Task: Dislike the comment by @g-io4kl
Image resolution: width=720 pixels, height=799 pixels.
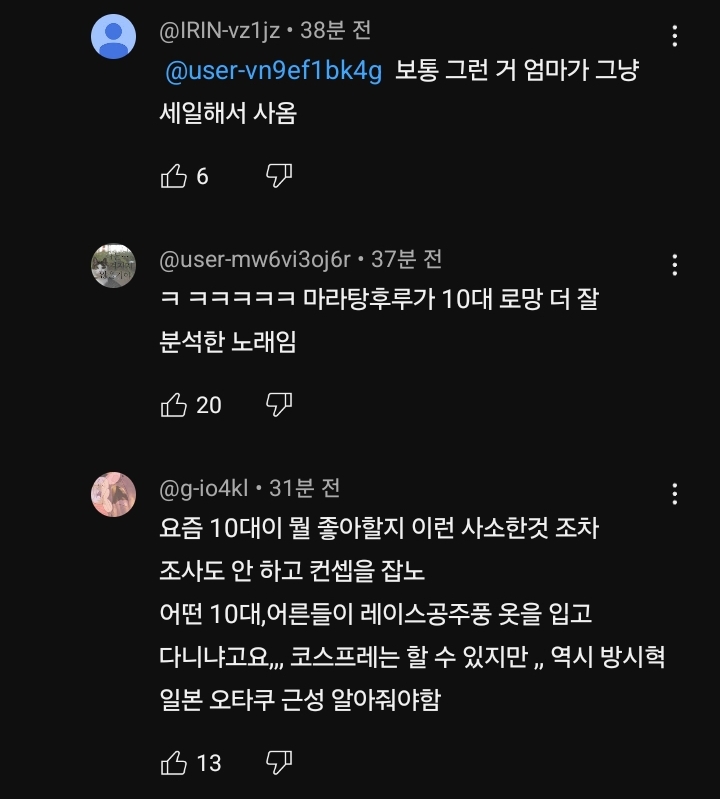Action: tap(279, 763)
